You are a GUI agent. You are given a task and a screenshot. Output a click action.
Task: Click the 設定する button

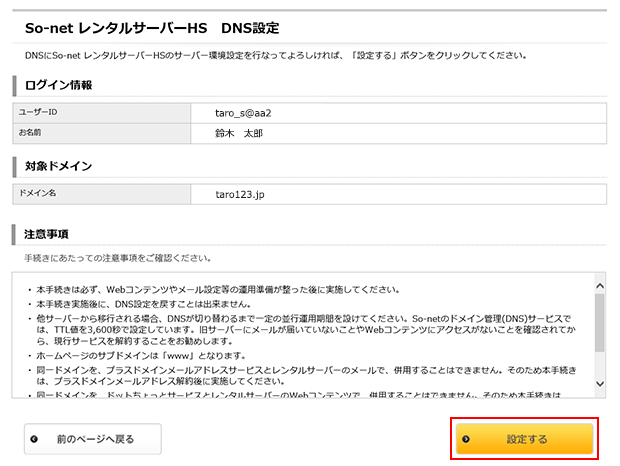click(525, 439)
